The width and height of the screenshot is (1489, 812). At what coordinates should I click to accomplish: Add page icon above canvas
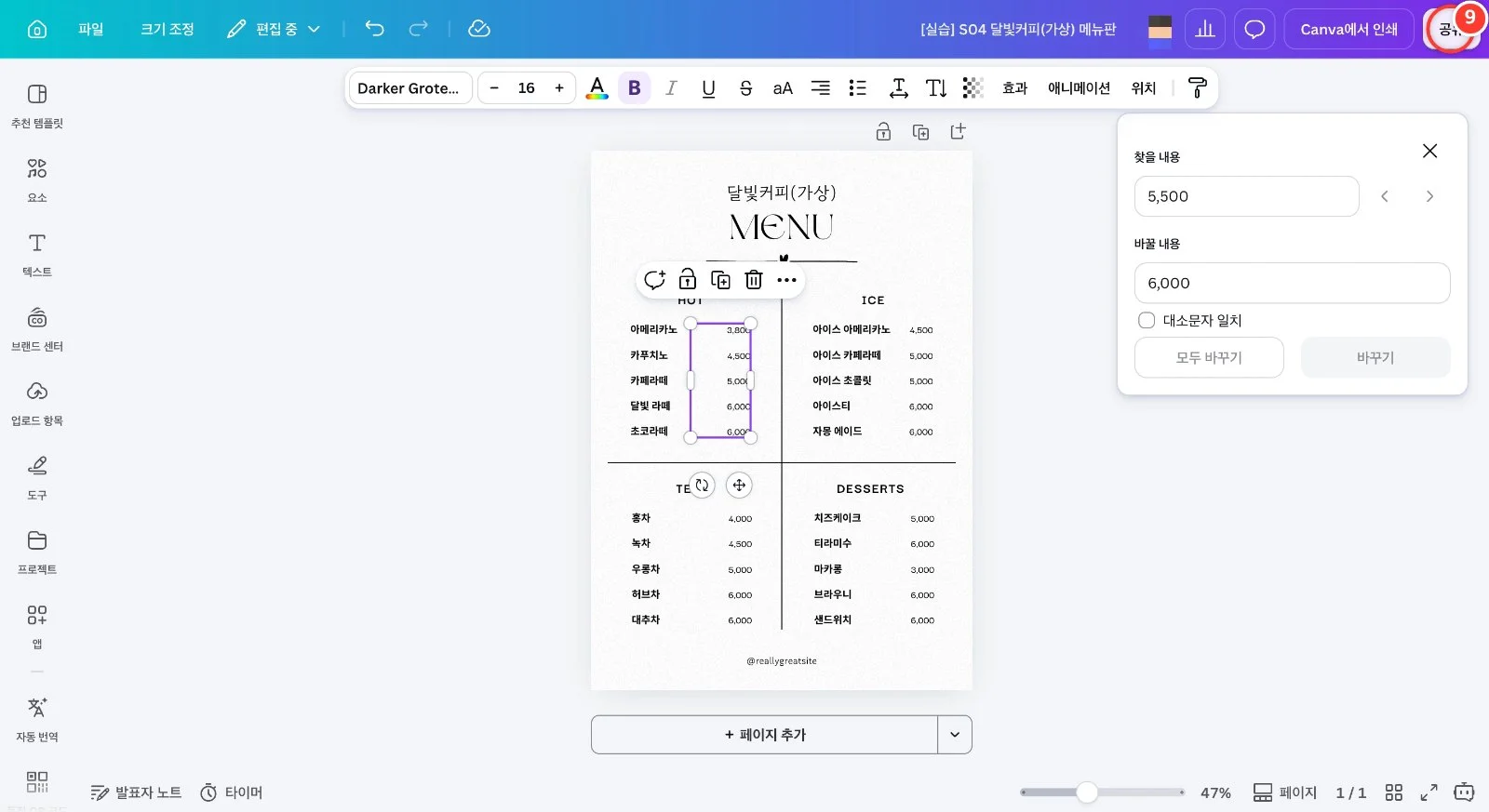click(x=958, y=132)
